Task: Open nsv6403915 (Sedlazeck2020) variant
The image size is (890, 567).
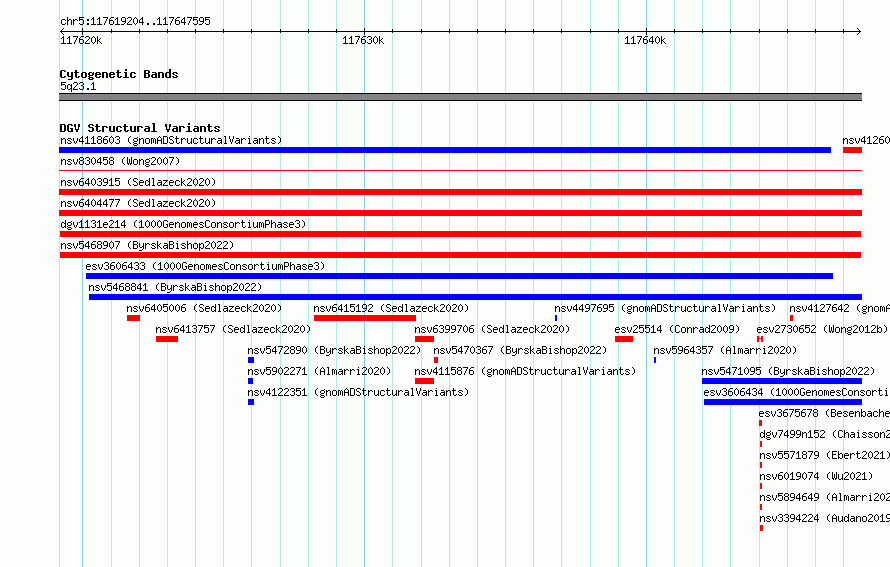Action: [x=138, y=182]
